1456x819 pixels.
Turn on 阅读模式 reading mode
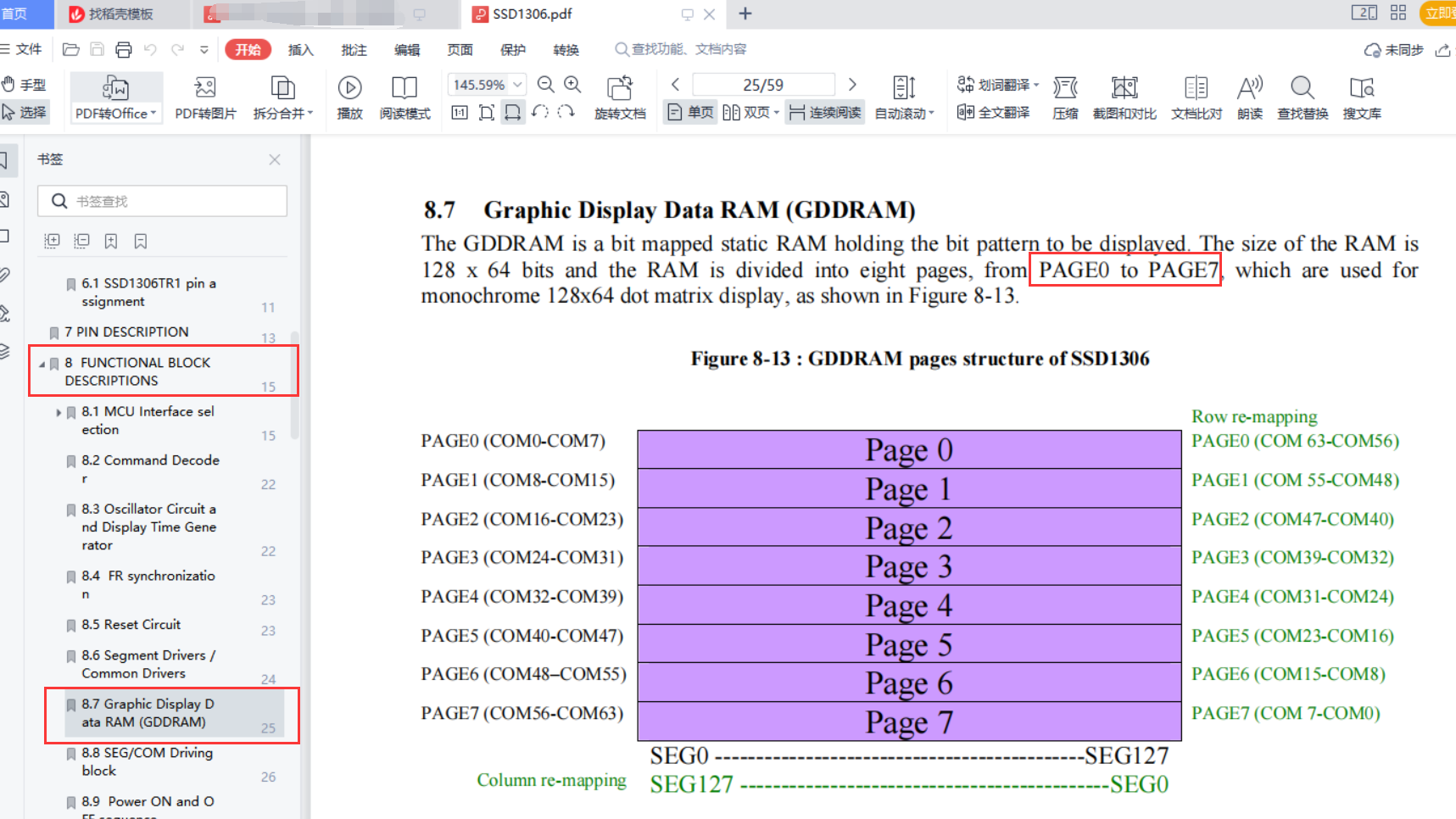(x=404, y=98)
